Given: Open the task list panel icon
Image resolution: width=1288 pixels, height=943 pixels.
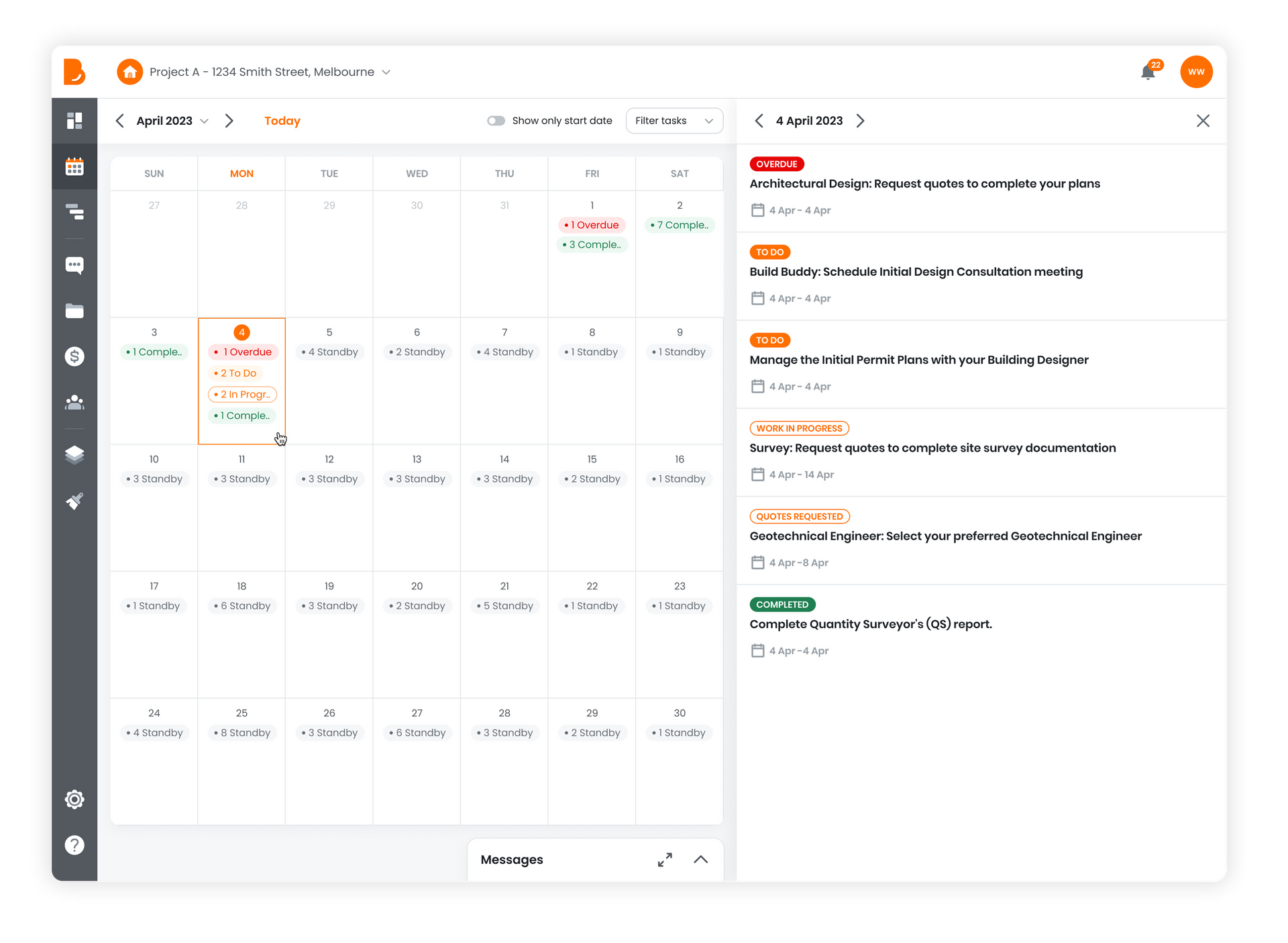Looking at the screenshot, I should point(75,212).
